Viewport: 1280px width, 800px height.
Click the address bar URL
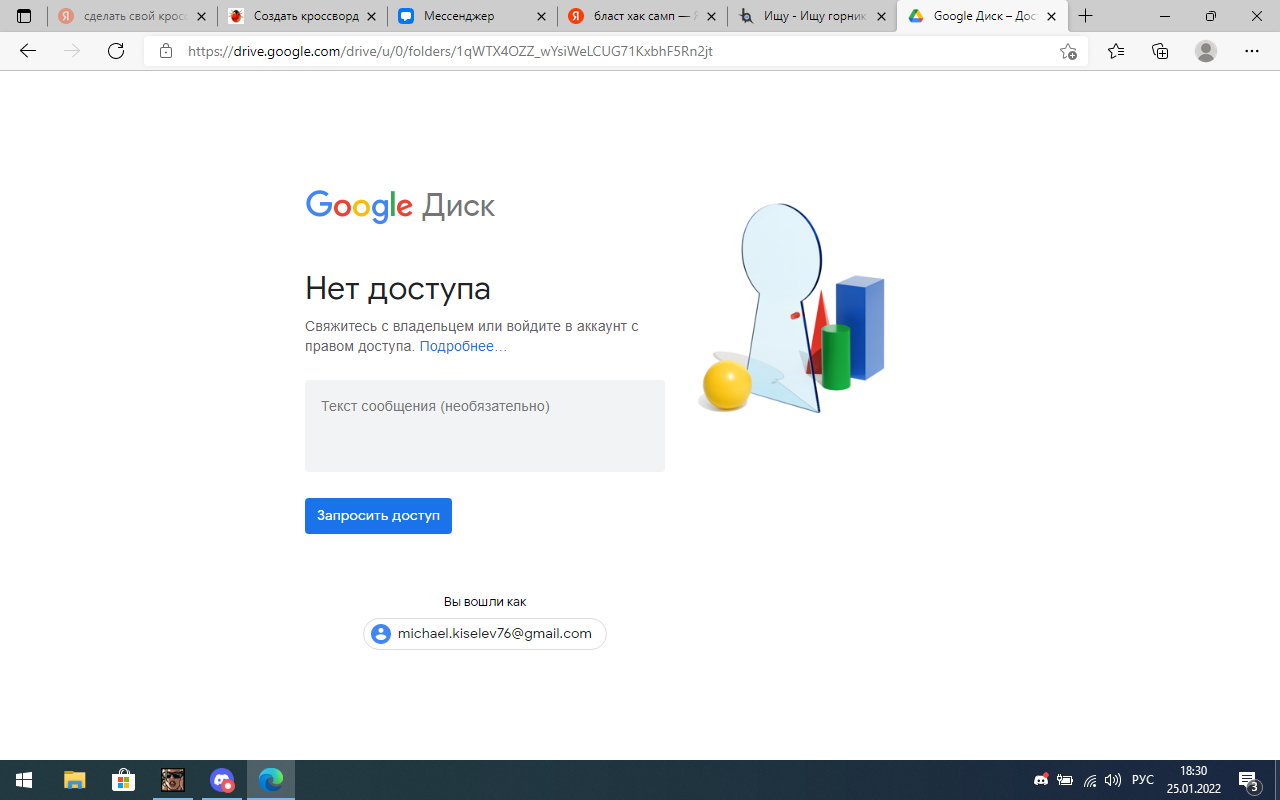click(450, 51)
